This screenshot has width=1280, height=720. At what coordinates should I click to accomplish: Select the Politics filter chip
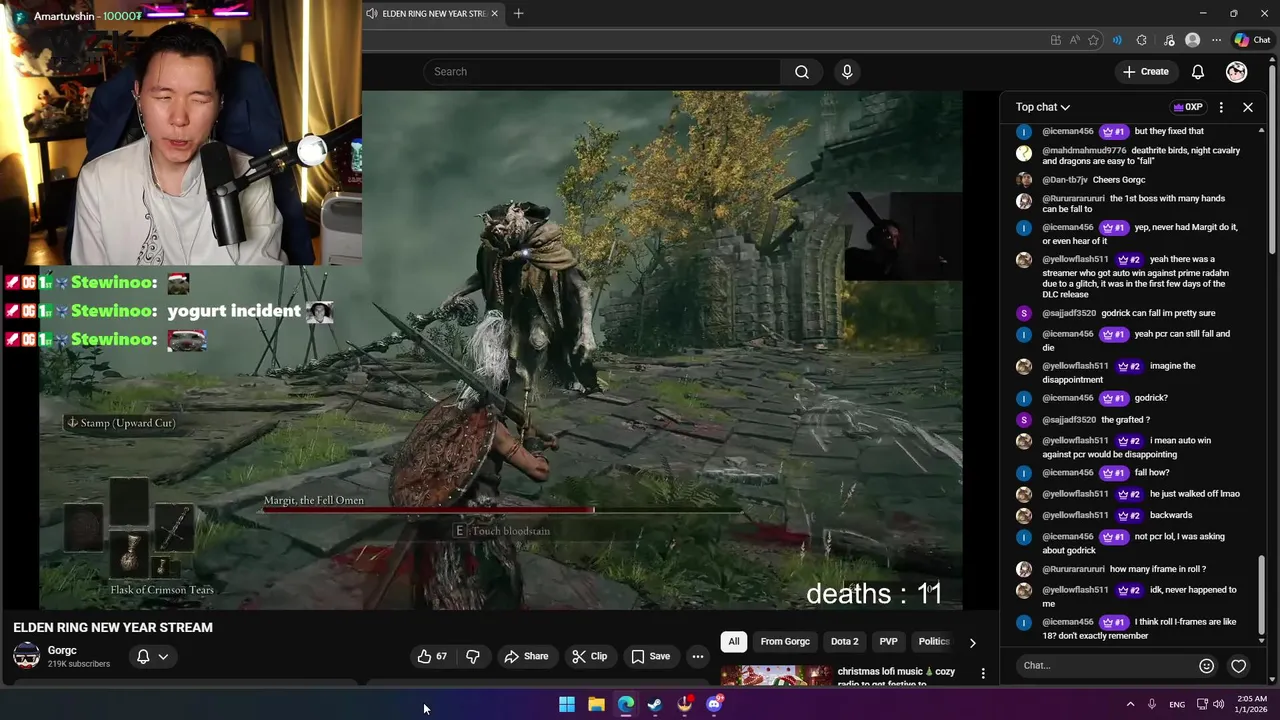point(933,642)
